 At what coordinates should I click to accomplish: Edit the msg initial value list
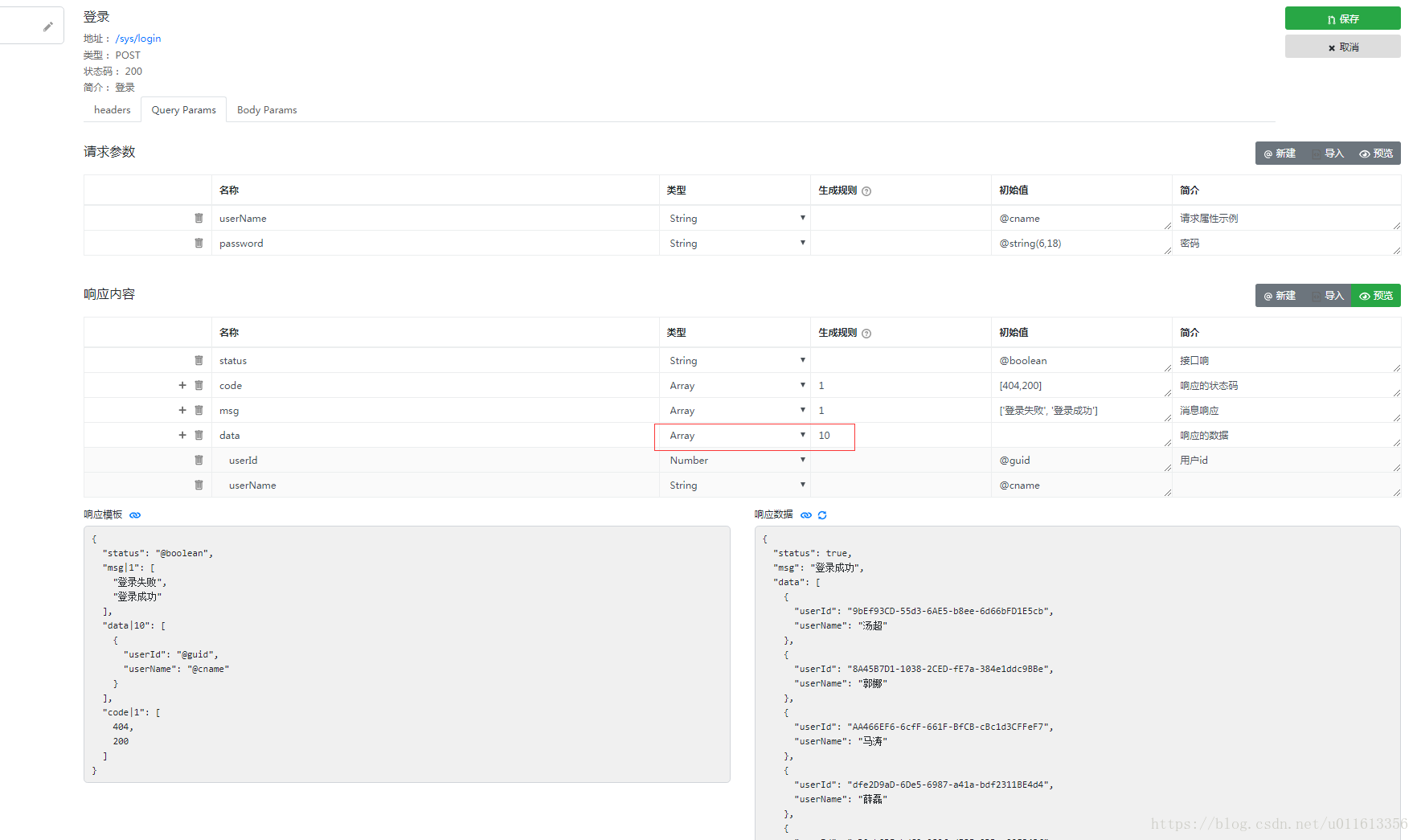click(1082, 411)
